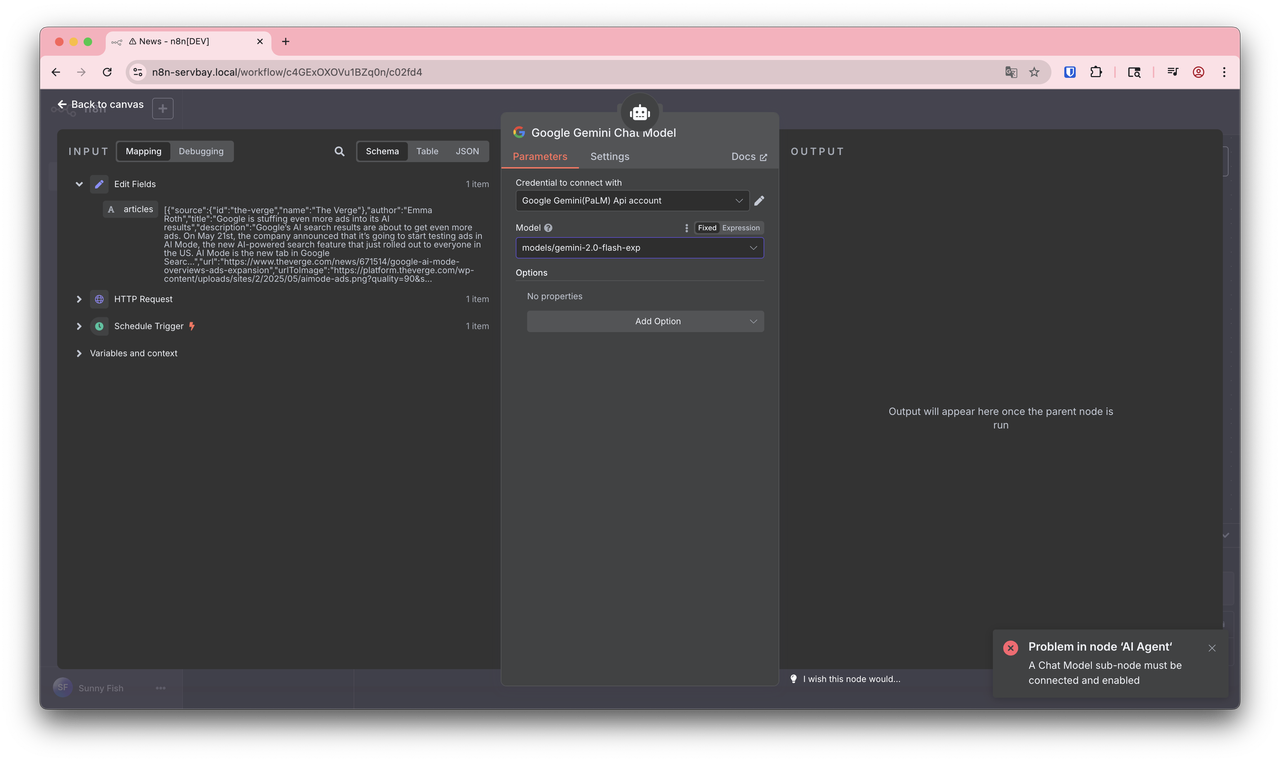Open the models/gemini-2.0-flash-exp dropdown

click(x=640, y=247)
